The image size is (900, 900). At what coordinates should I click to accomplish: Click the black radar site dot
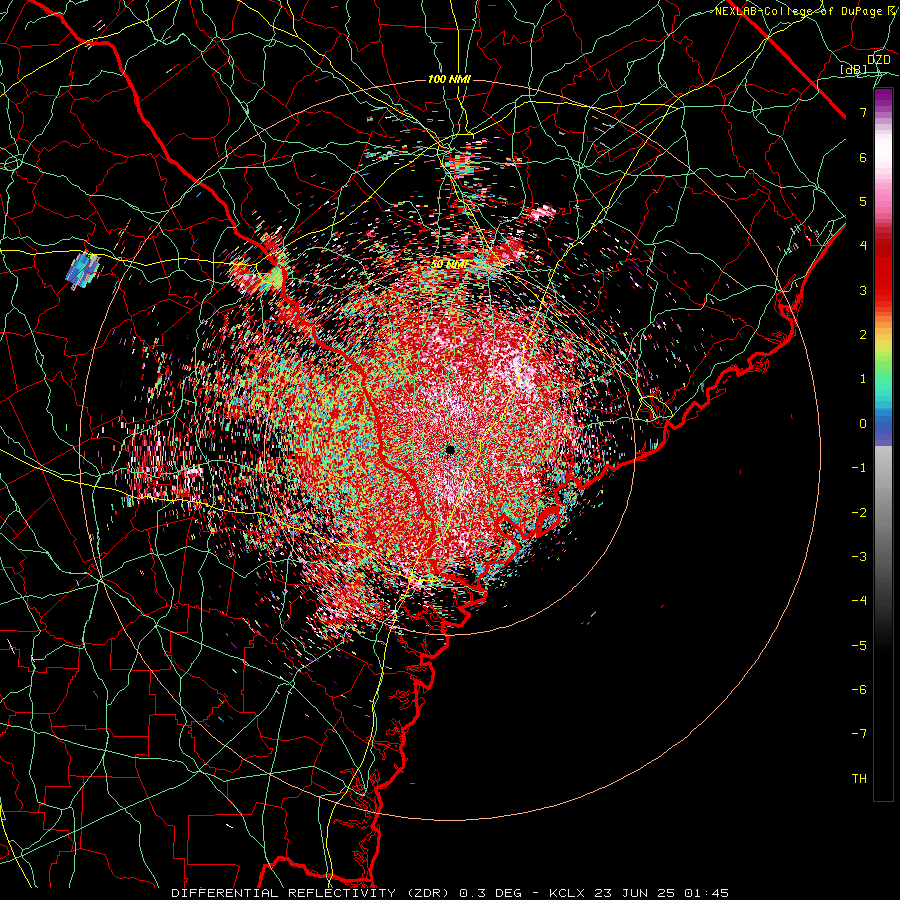coord(450,450)
